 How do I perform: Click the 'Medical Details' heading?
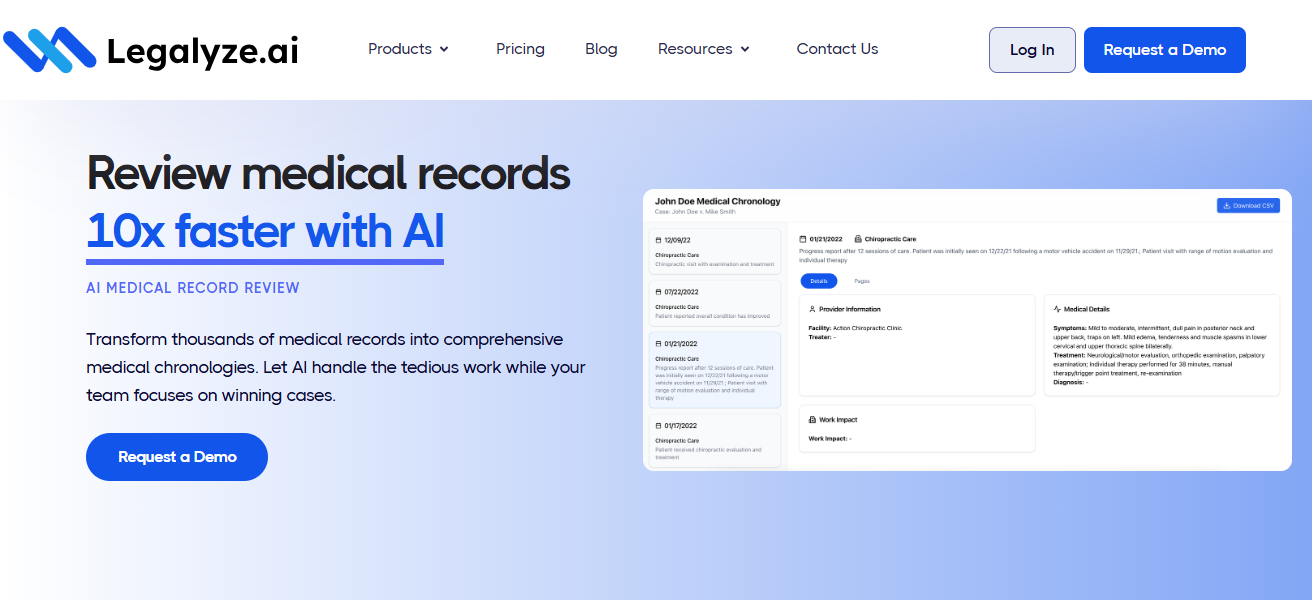[x=1087, y=309]
